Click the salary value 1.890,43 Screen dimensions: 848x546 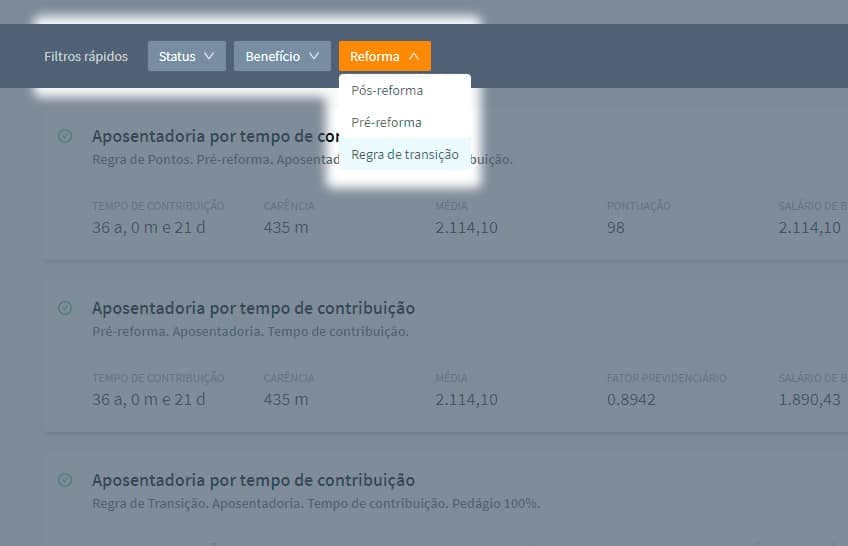[x=809, y=399]
